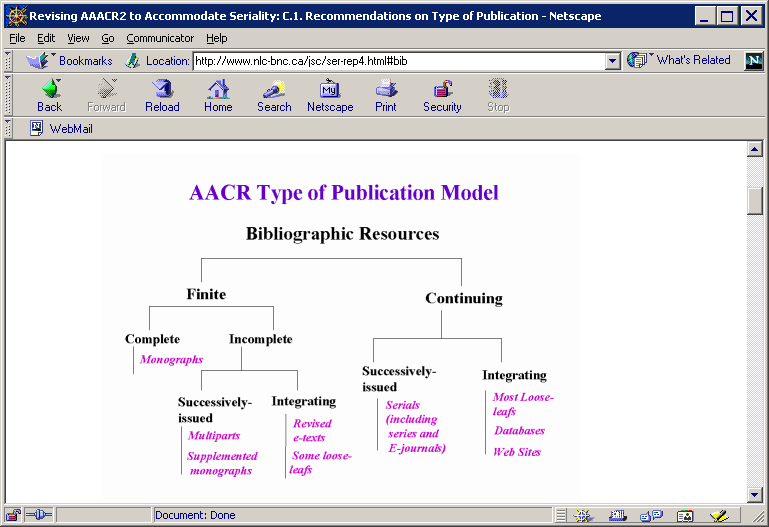Open What's Related

(x=679, y=60)
